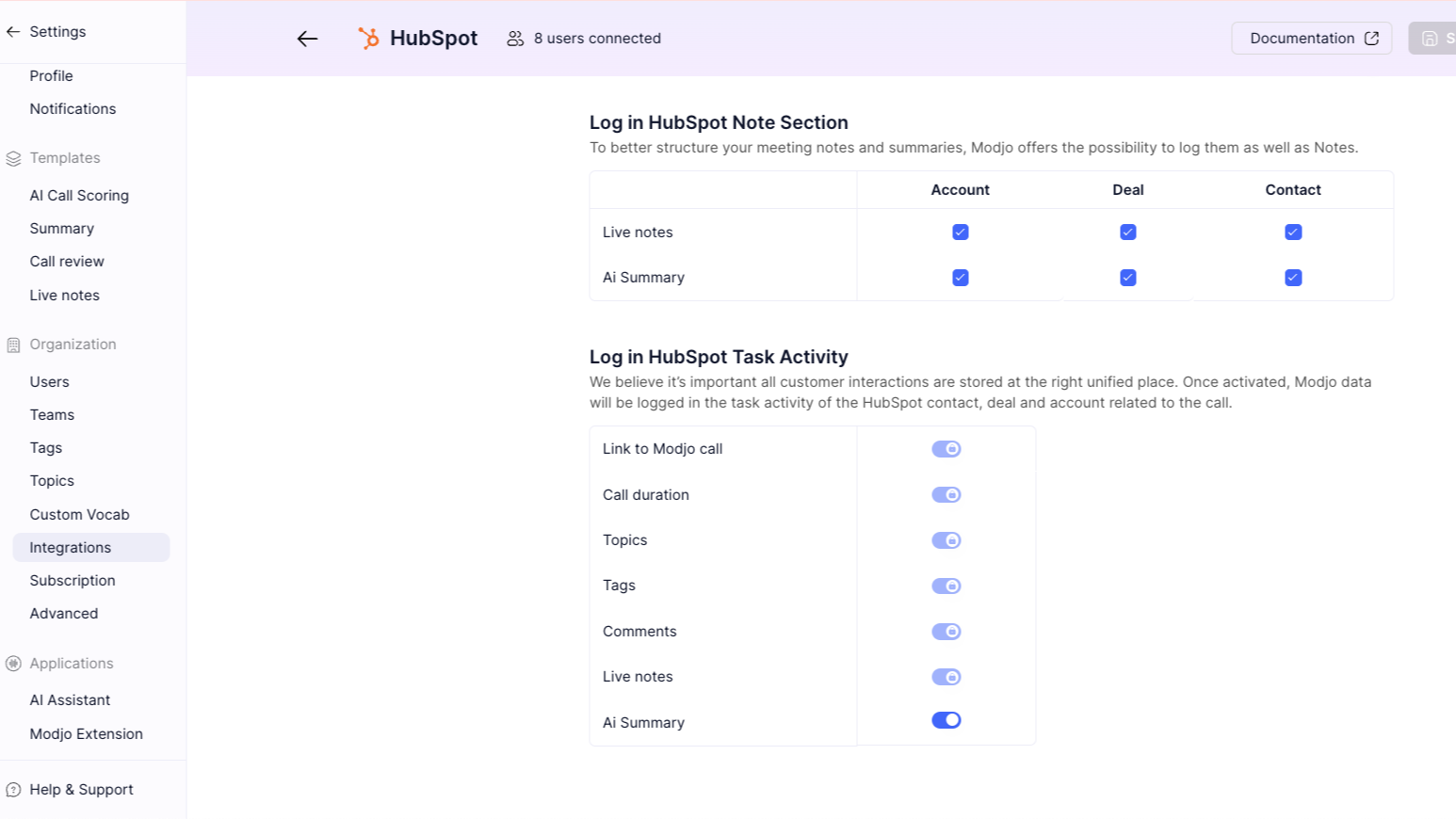Open the Documentation button
Image resolution: width=1456 pixels, height=819 pixels.
point(1311,38)
